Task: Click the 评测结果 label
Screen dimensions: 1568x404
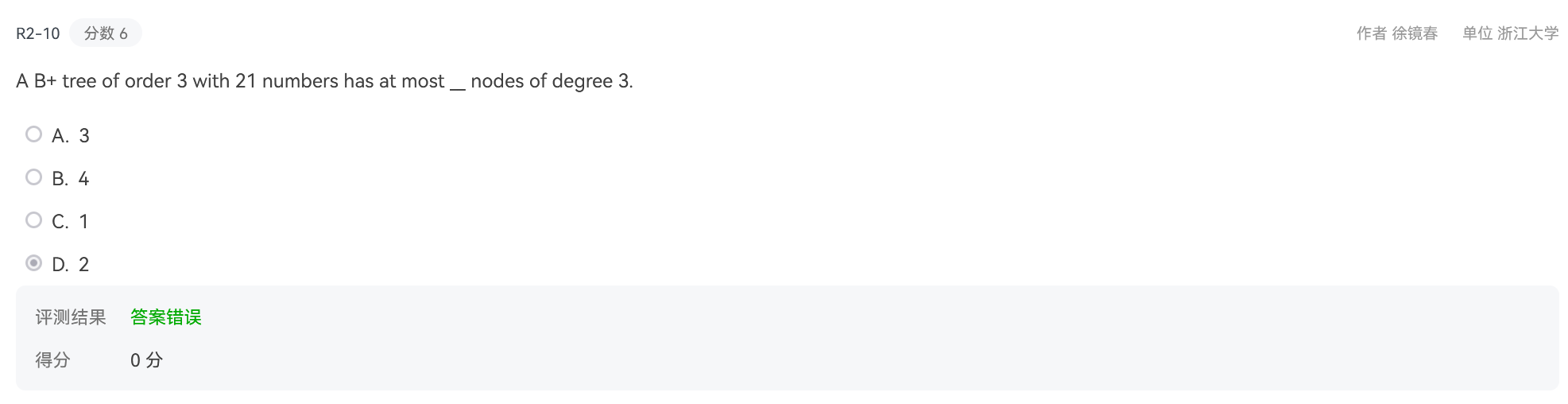Action: [x=71, y=317]
